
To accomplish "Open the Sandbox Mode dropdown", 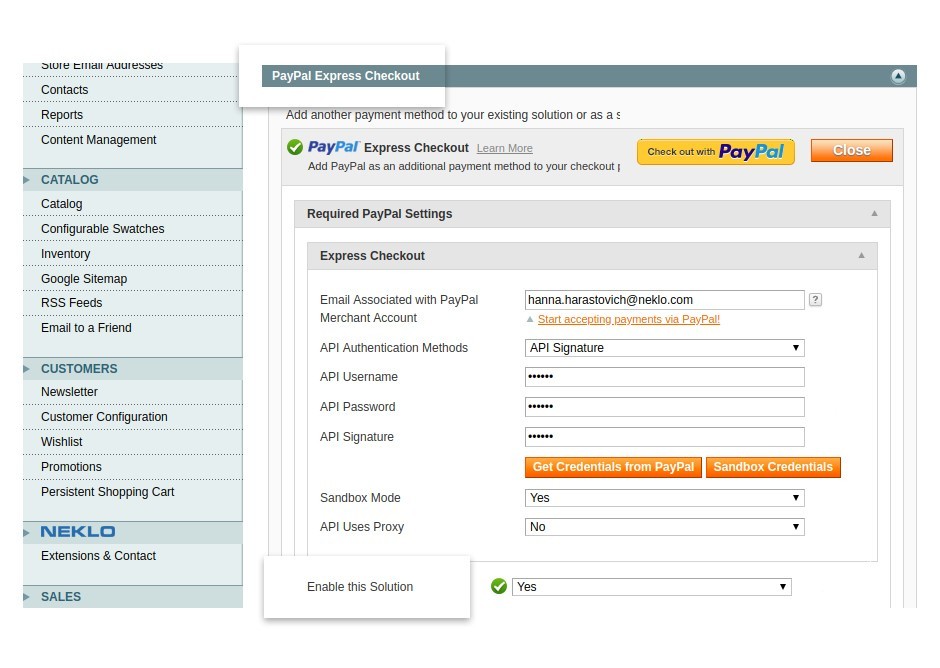I will pyautogui.click(x=664, y=498).
